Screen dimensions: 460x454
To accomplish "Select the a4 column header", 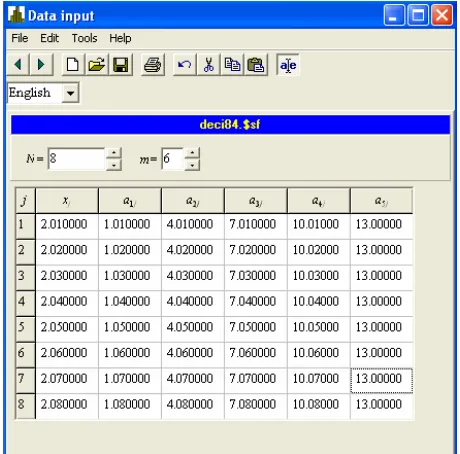I will point(319,201).
